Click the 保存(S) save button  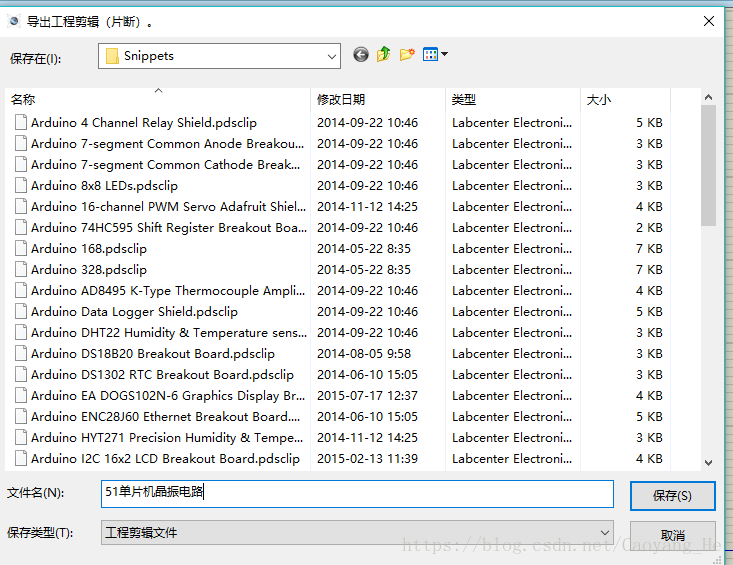click(x=672, y=495)
